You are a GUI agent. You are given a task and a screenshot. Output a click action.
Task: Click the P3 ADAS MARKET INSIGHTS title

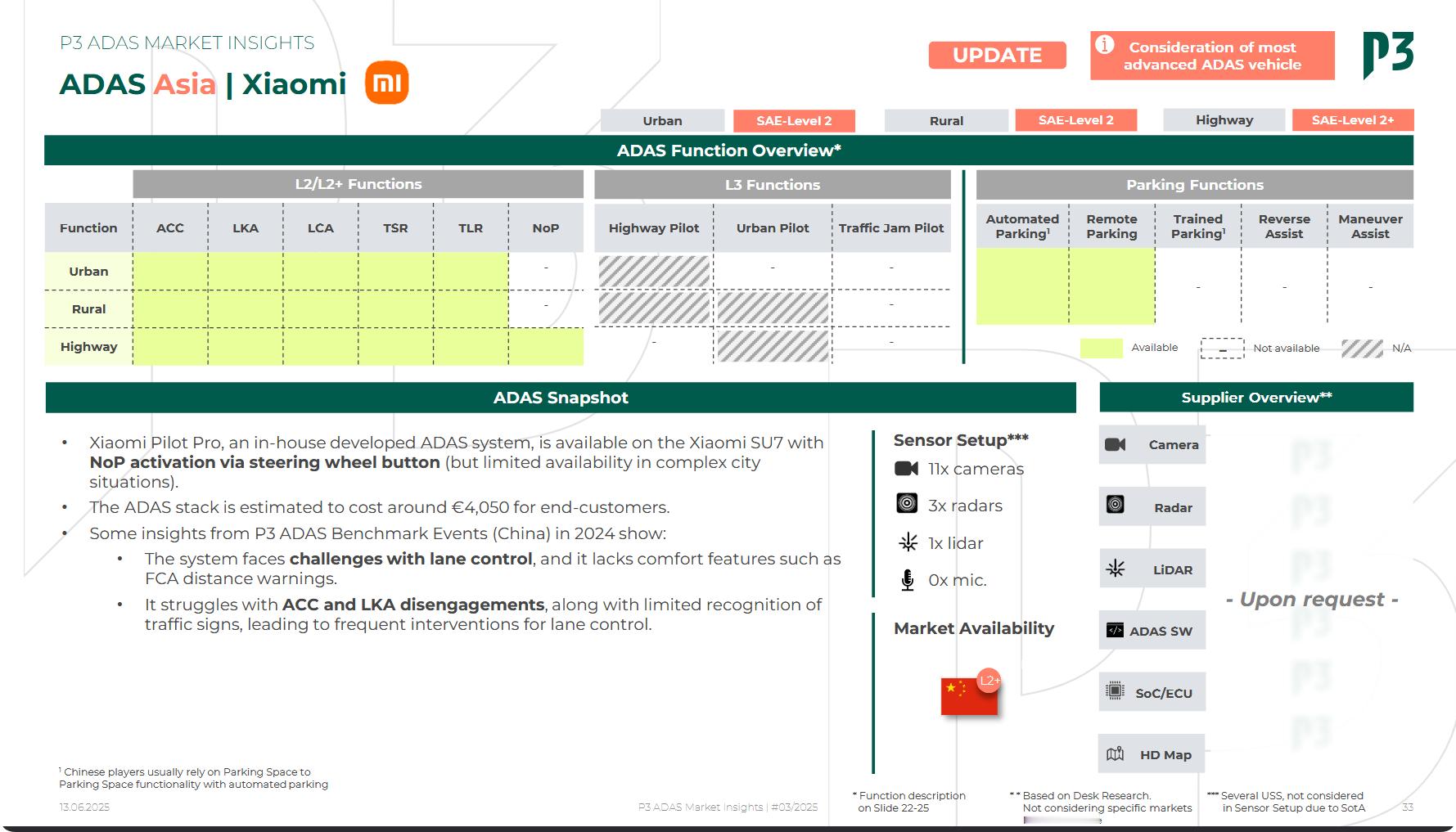(x=187, y=43)
